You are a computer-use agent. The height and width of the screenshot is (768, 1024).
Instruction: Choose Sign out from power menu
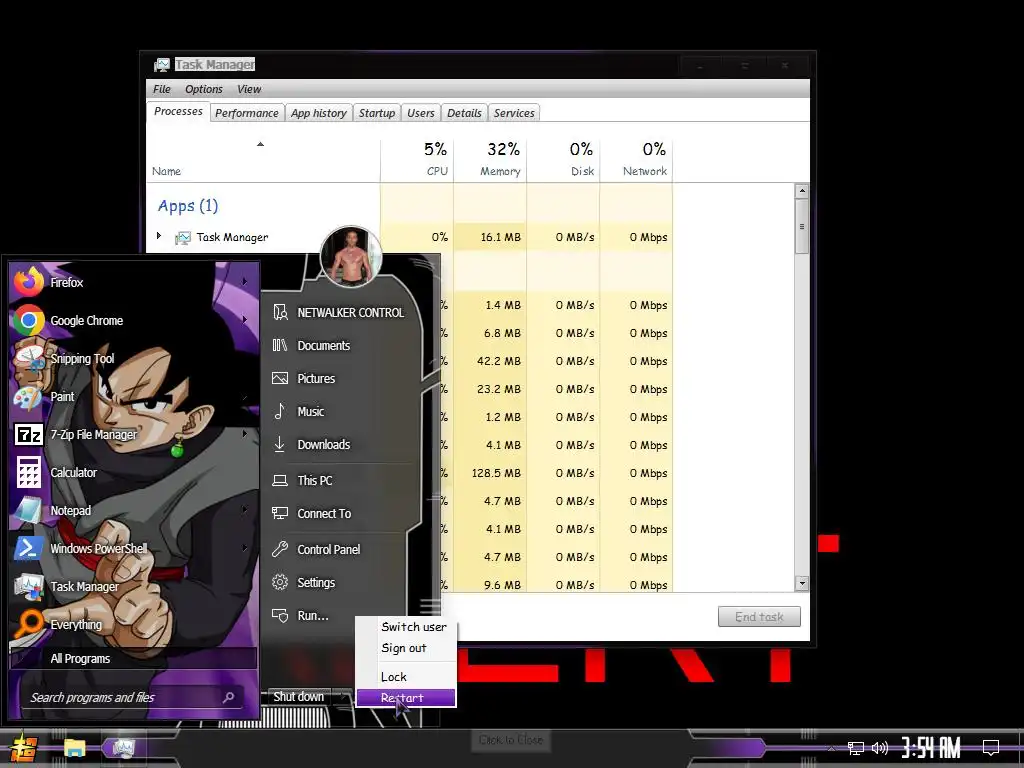click(x=406, y=648)
